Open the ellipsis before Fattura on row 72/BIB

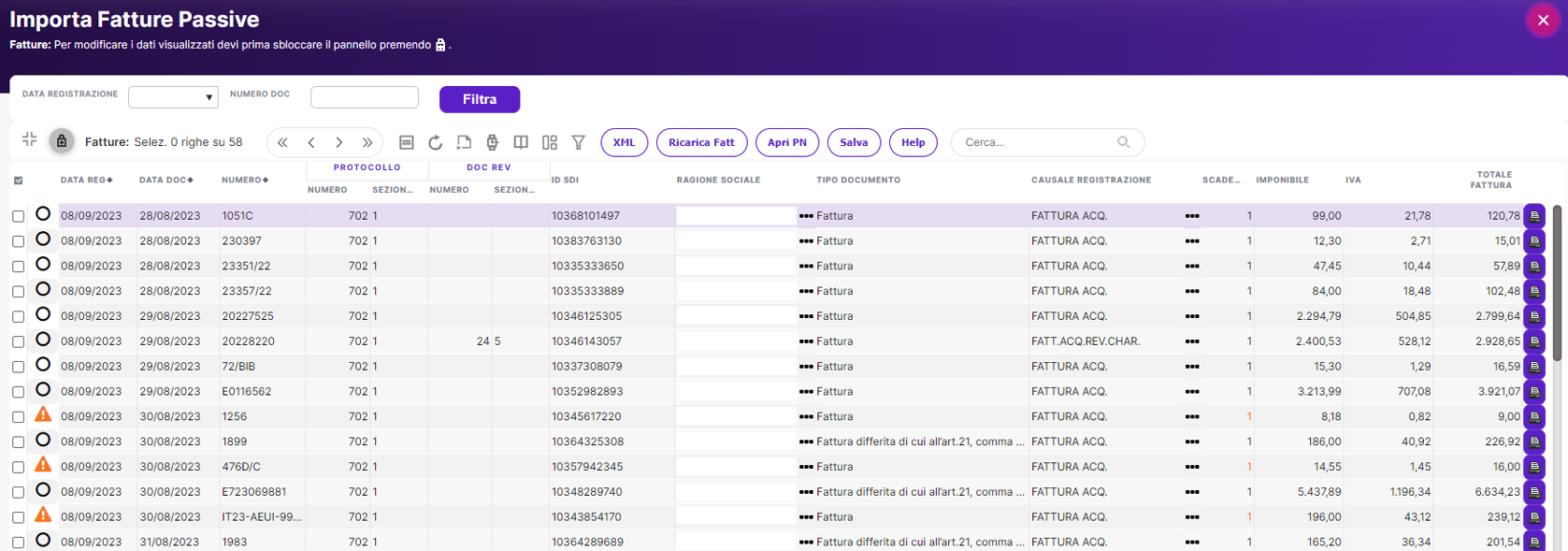(x=806, y=367)
